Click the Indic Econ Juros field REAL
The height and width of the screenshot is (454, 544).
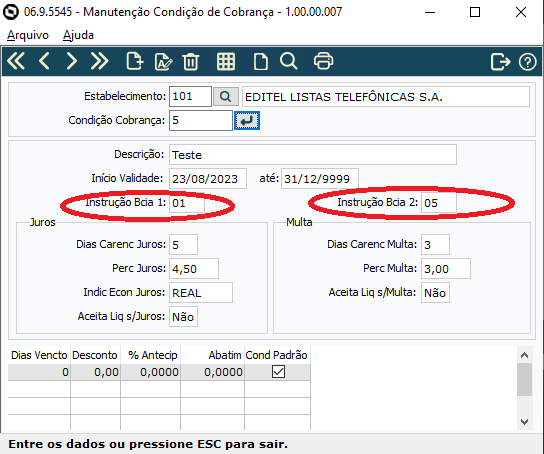pyautogui.click(x=201, y=292)
